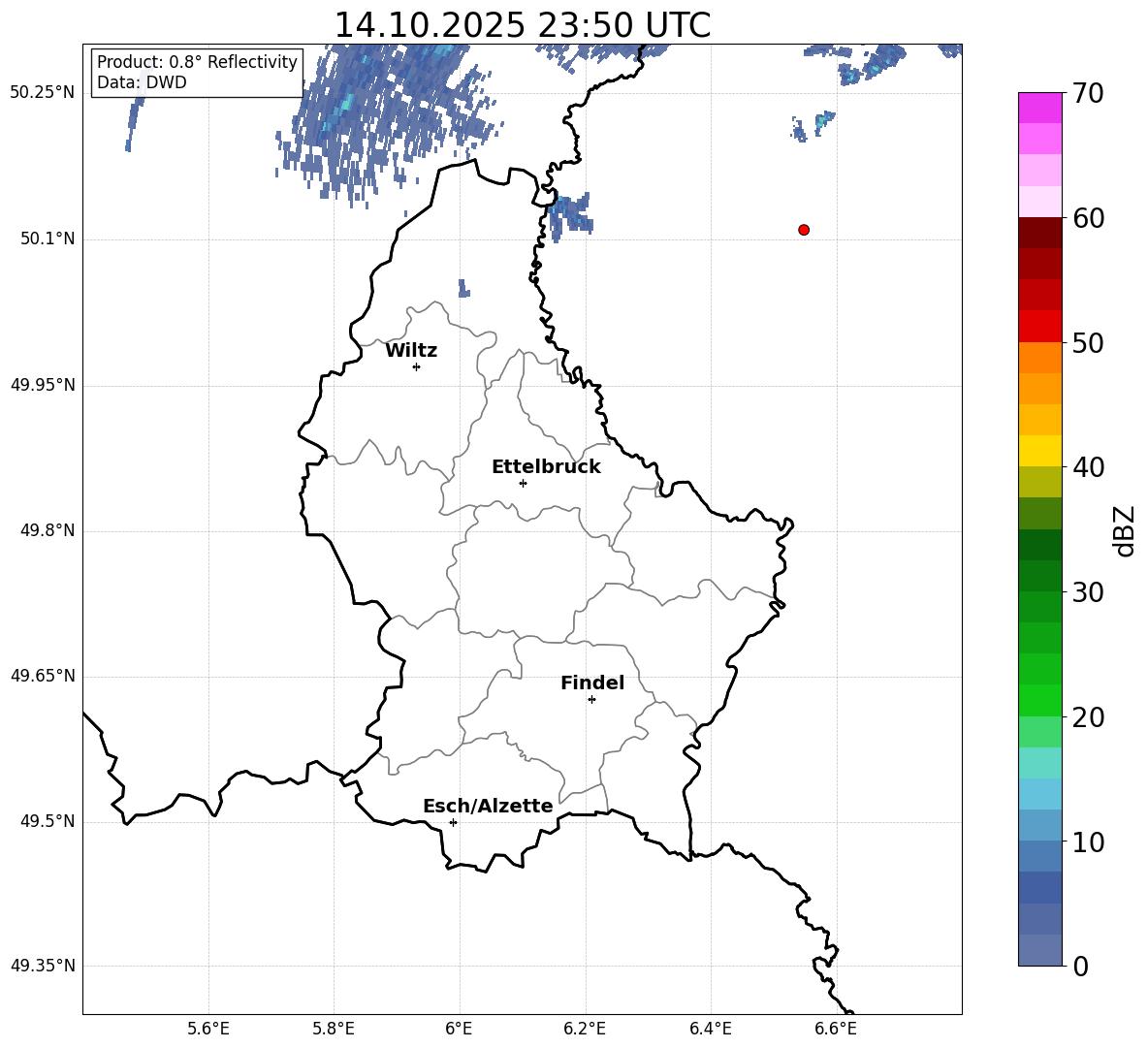Image resolution: width=1148 pixels, height=1048 pixels.
Task: Click the Wiltz label
Action: 411,351
